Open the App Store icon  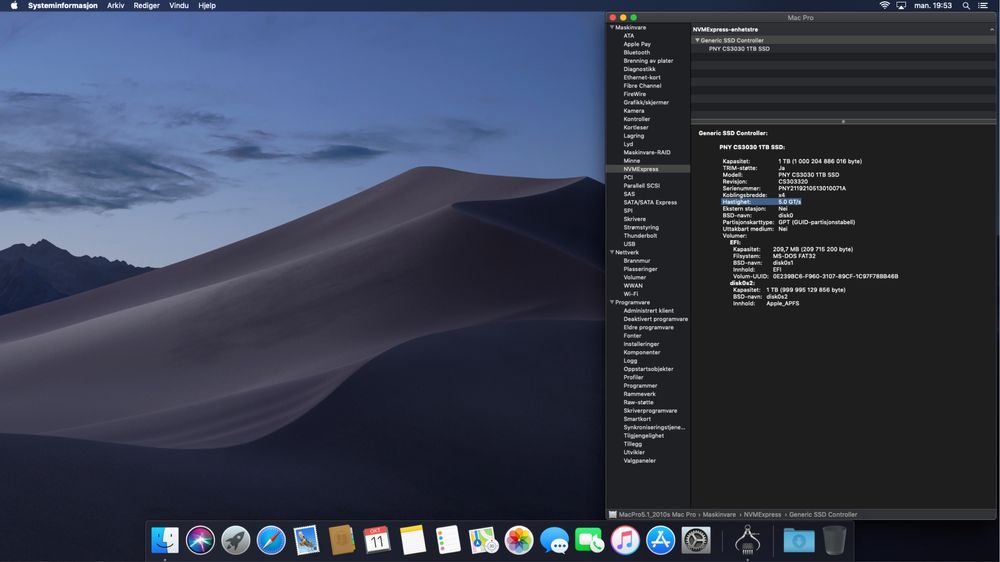(660, 540)
